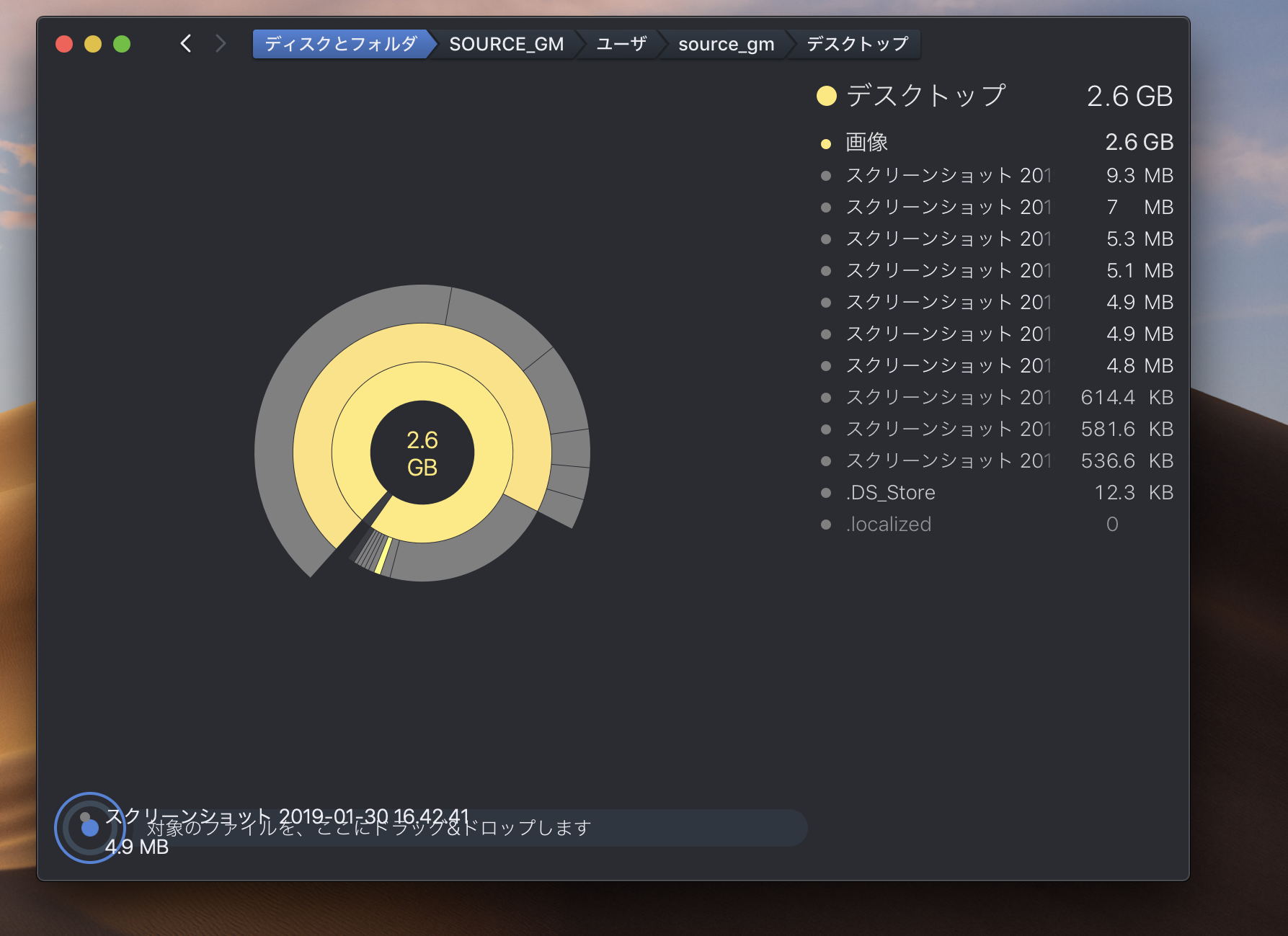Go forward with the right chevron arrow
Image resolution: width=1288 pixels, height=936 pixels.
click(221, 44)
